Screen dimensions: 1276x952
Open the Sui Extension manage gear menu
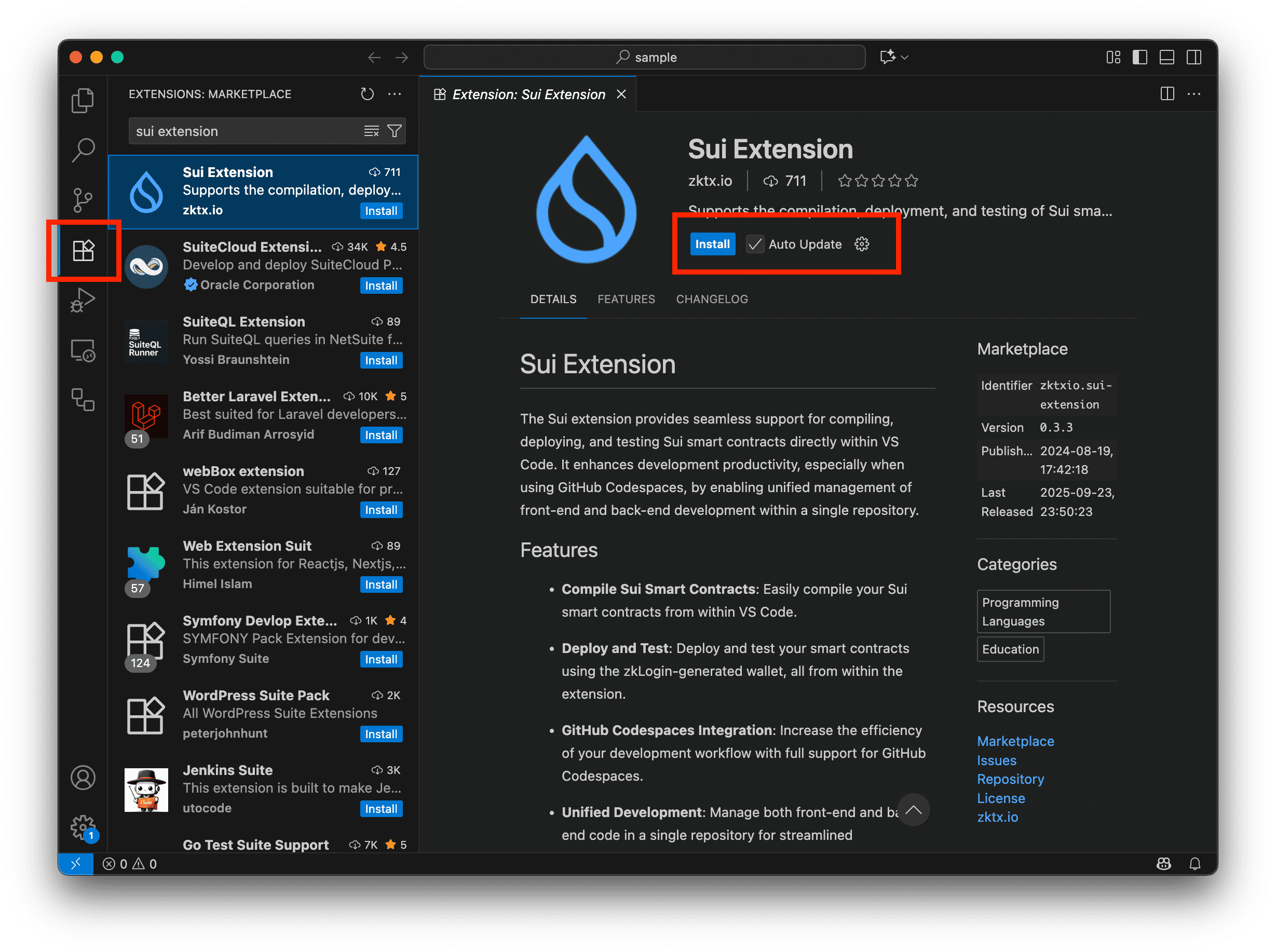[x=862, y=244]
